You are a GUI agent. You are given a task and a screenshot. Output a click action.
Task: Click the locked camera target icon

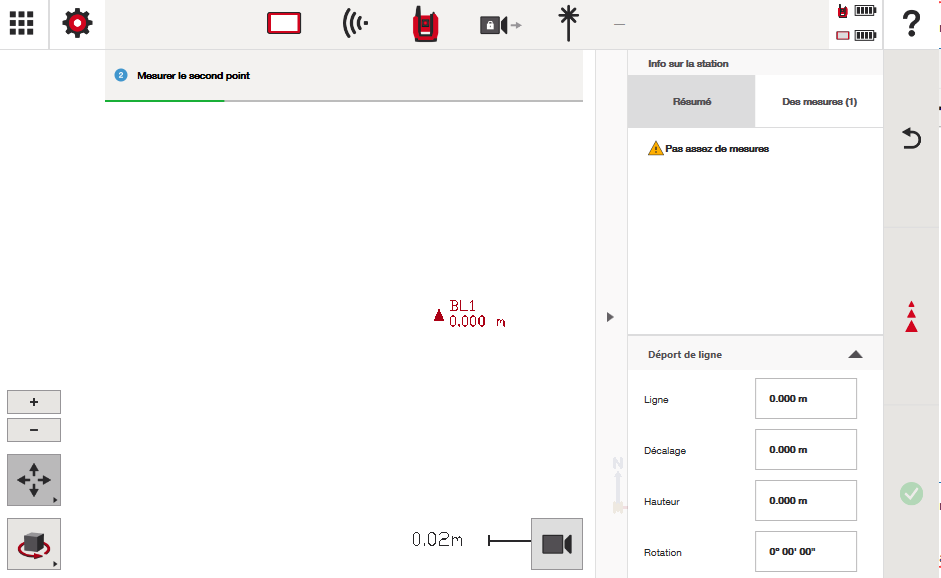click(x=499, y=24)
